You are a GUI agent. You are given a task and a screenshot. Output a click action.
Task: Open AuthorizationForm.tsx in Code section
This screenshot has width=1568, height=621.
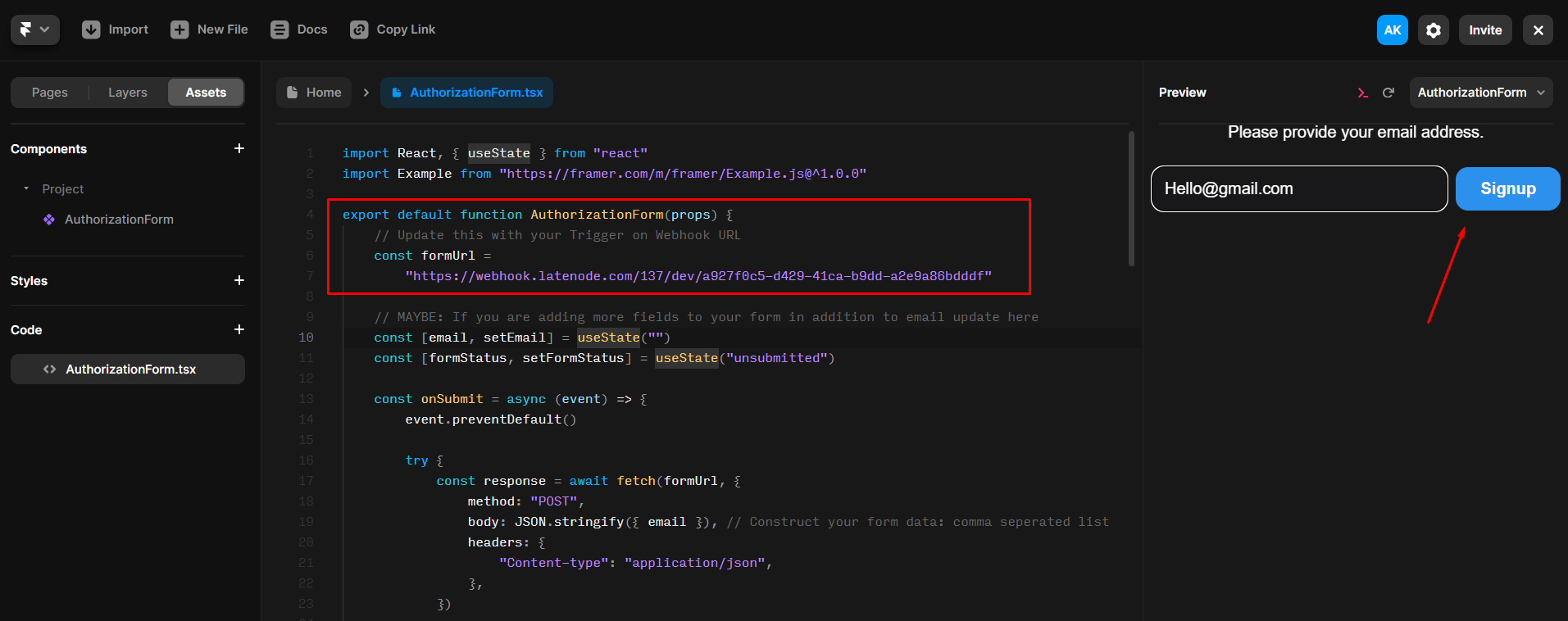coord(130,369)
